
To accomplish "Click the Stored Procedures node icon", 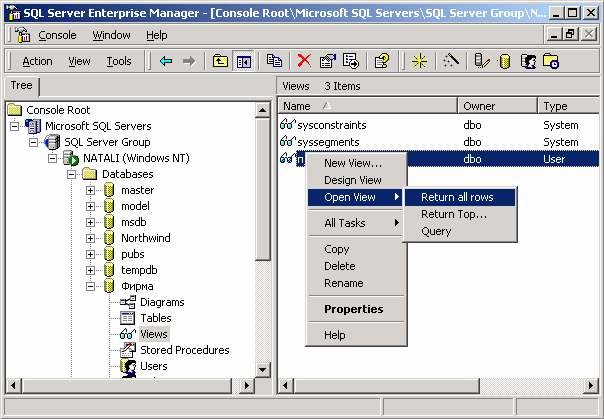I will pos(128,350).
